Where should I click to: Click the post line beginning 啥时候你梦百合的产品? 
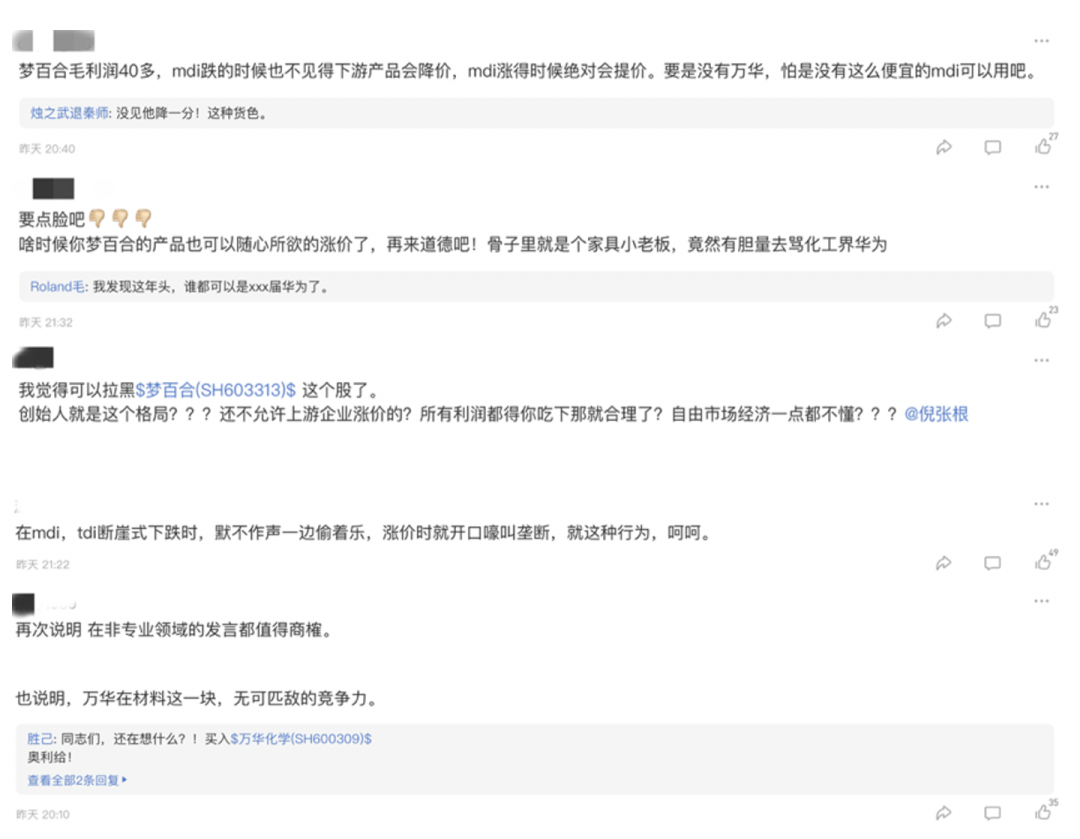pyautogui.click(x=453, y=245)
